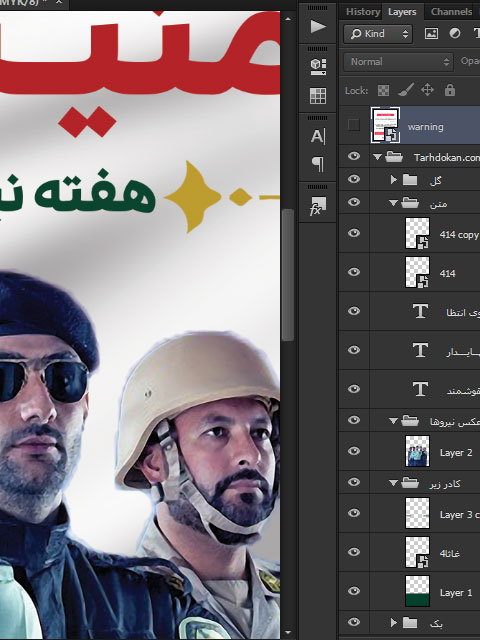The height and width of the screenshot is (640, 480).
Task: Lock transparent pixels checkerboard icon
Action: (x=383, y=90)
